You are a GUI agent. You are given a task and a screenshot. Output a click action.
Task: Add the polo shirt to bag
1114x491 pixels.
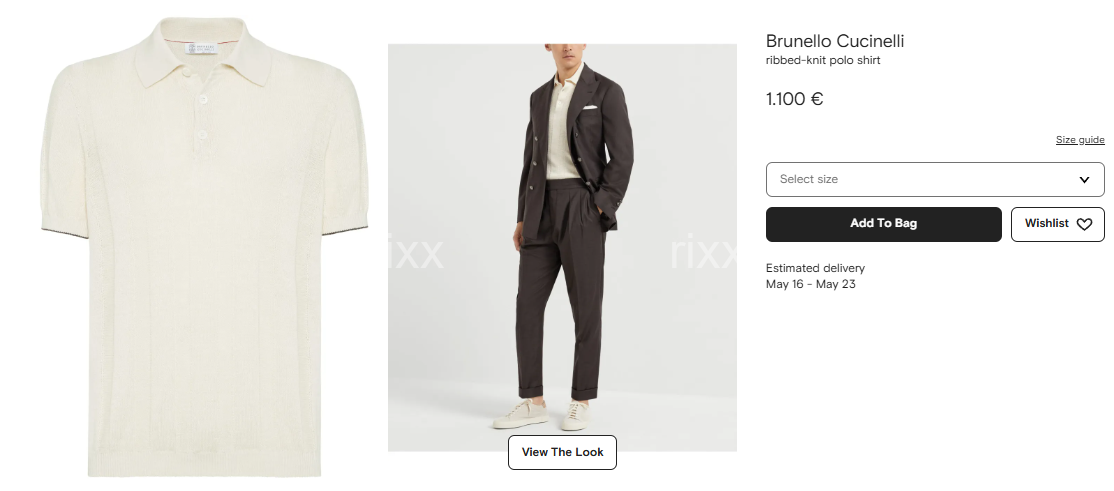pyautogui.click(x=884, y=224)
